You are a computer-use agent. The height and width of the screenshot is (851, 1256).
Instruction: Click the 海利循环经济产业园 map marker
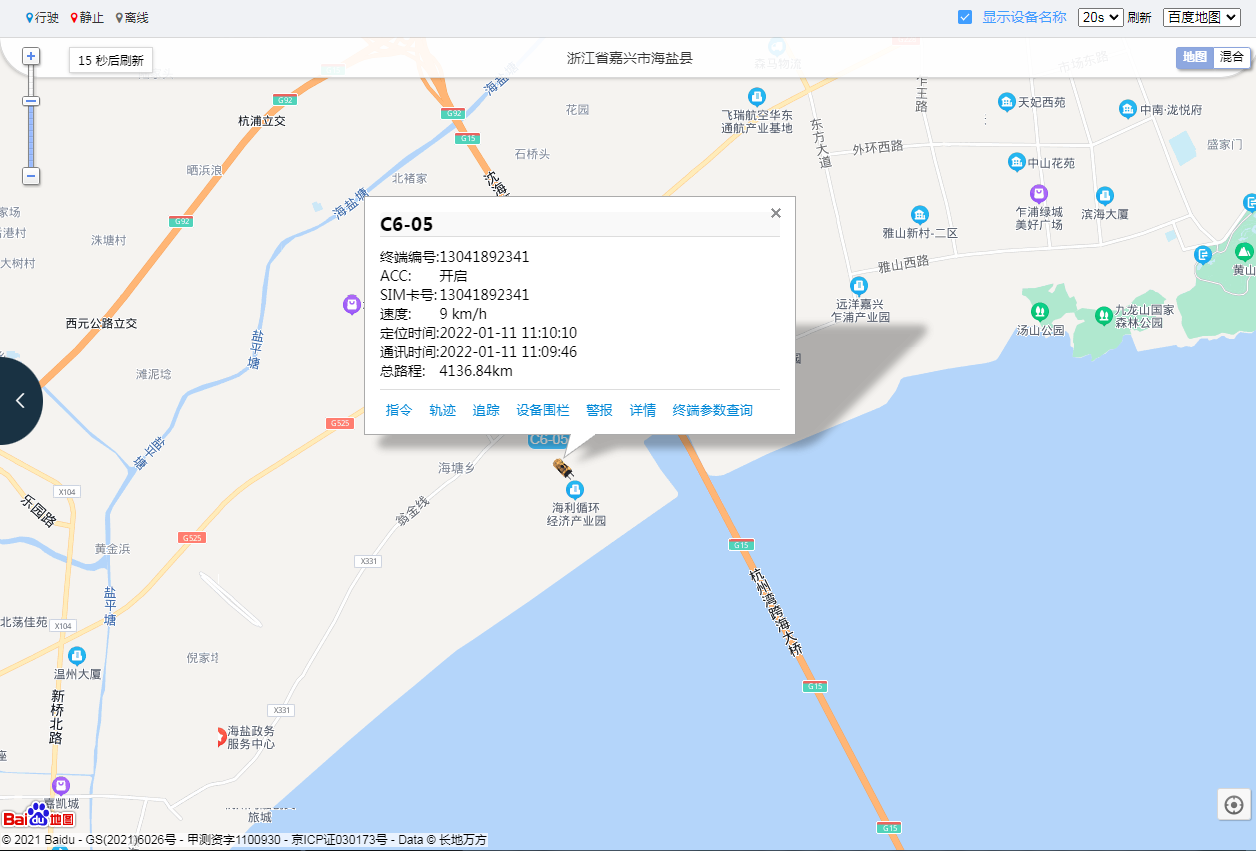575,489
